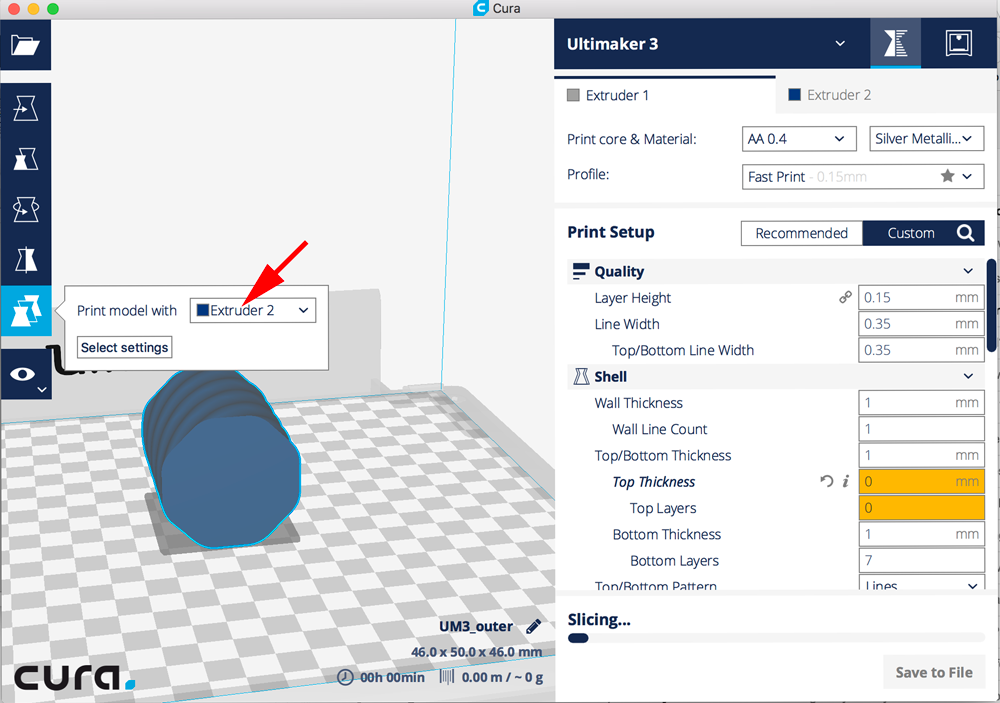1000x703 pixels.
Task: Switch to the Extruder 1 tab
Action: (665, 95)
